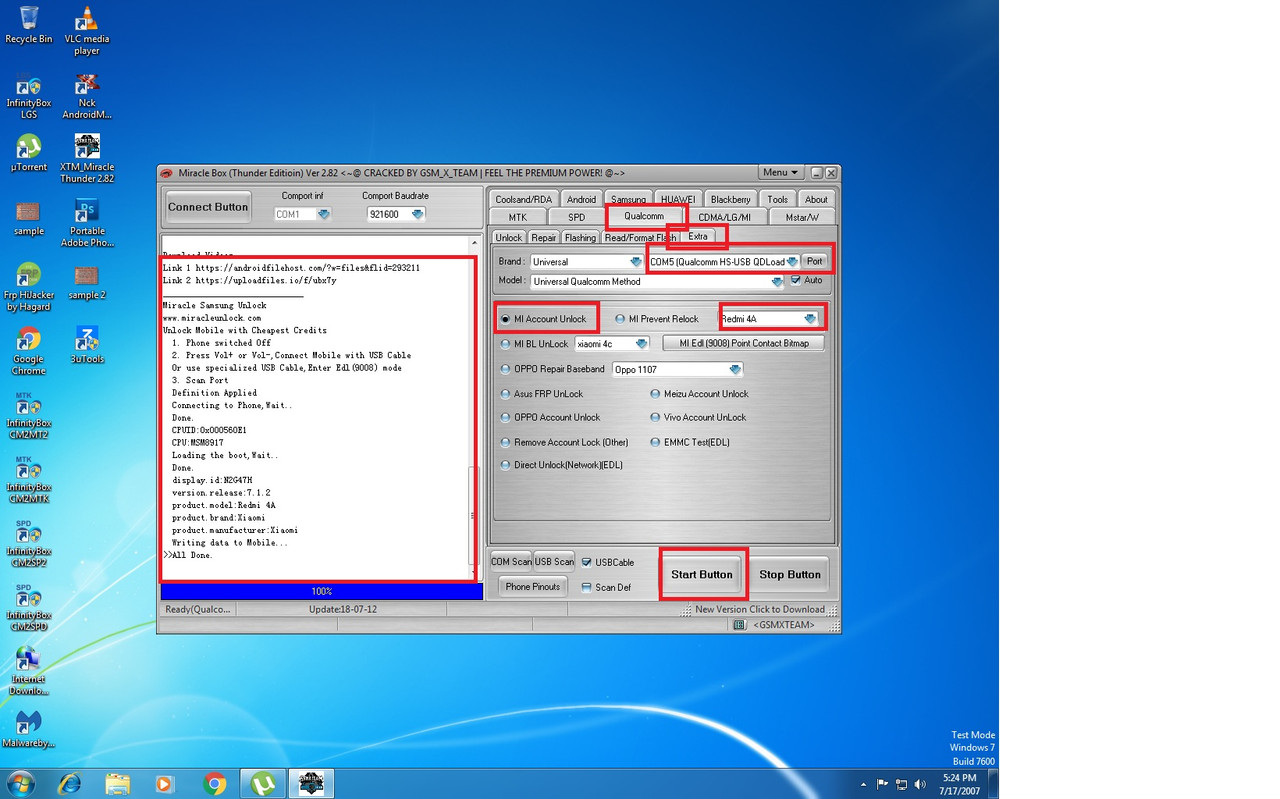Viewport: 1280px width, 799px height.
Task: Open the Blackberry tab
Action: 730,199
